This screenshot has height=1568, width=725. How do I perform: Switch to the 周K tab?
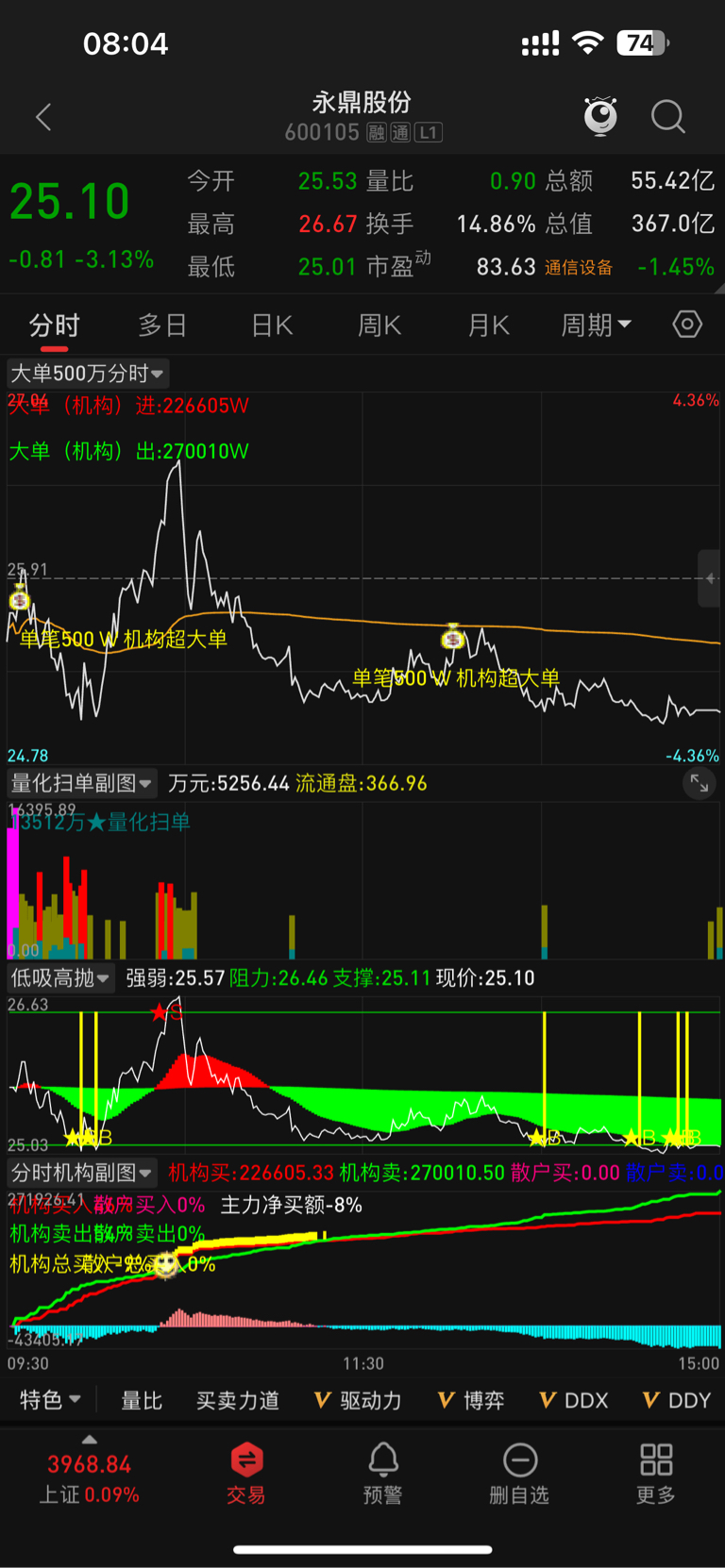click(x=379, y=325)
